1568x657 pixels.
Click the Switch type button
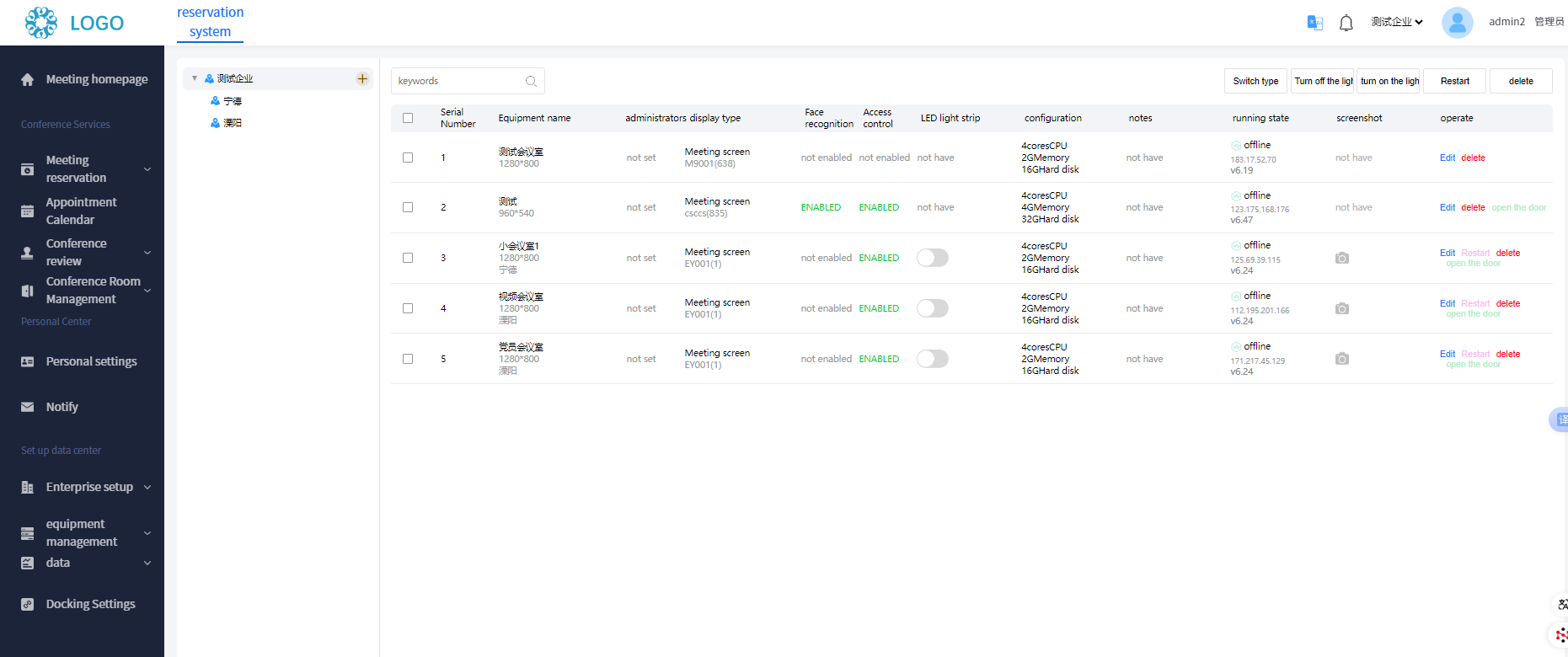[x=1255, y=81]
